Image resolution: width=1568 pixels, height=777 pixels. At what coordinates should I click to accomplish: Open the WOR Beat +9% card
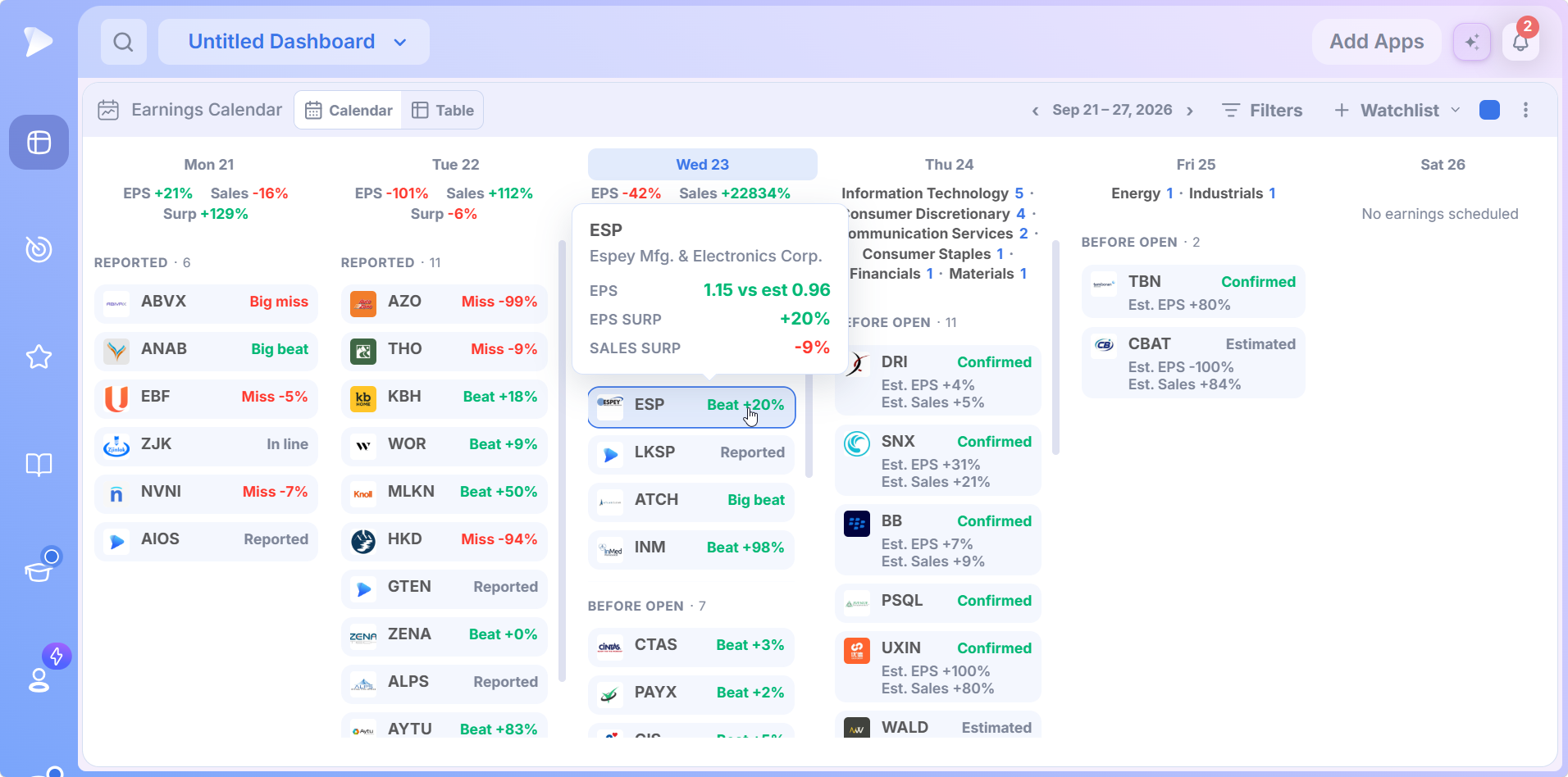click(x=444, y=447)
